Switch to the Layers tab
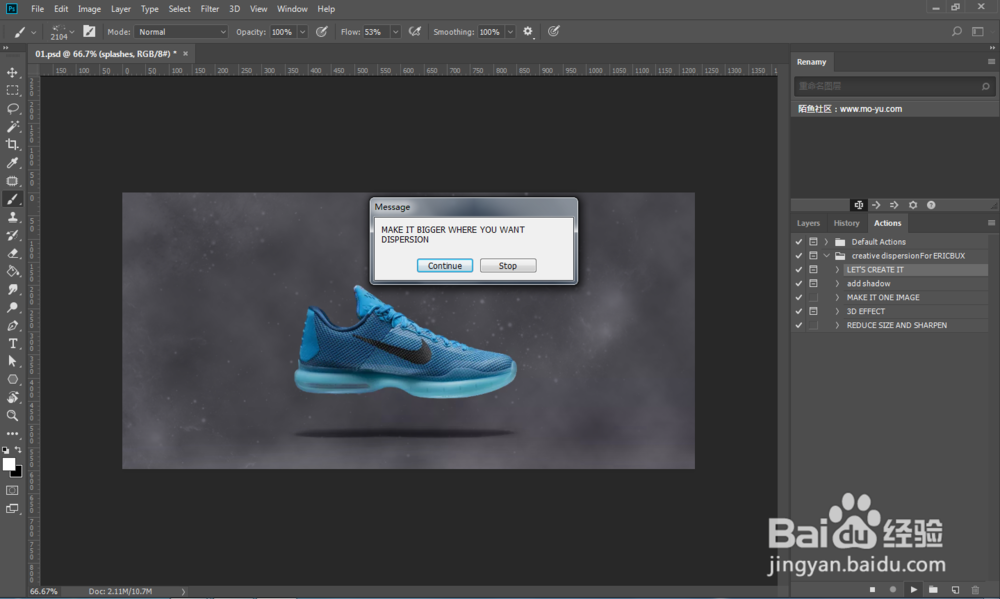Image resolution: width=1000 pixels, height=599 pixels. click(808, 223)
